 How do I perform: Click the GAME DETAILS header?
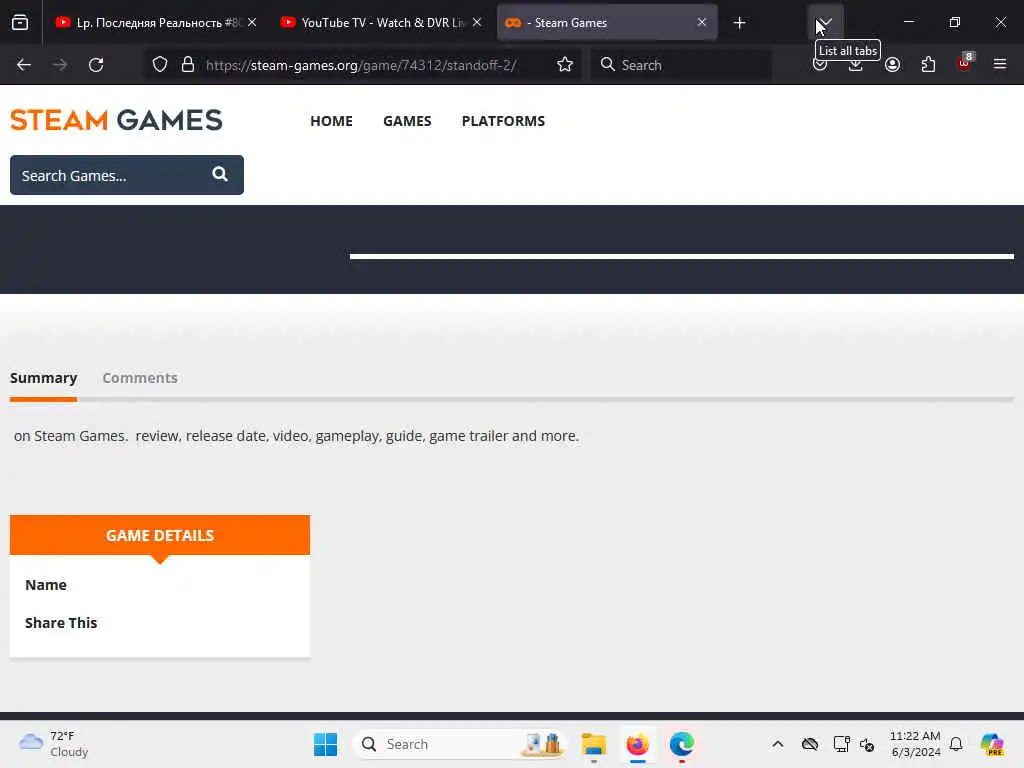(x=160, y=535)
